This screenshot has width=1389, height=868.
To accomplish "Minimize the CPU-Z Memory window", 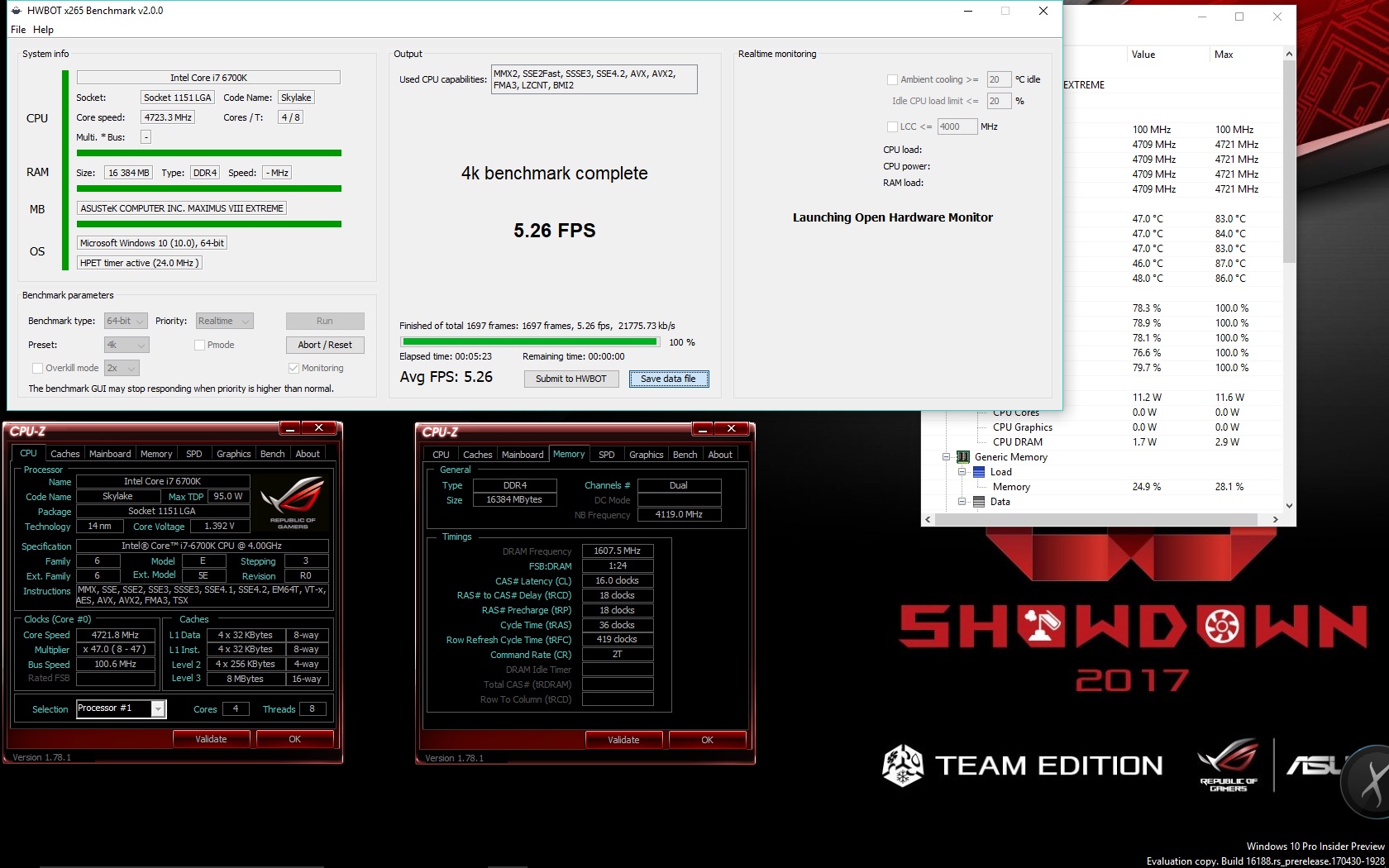I will [x=702, y=429].
